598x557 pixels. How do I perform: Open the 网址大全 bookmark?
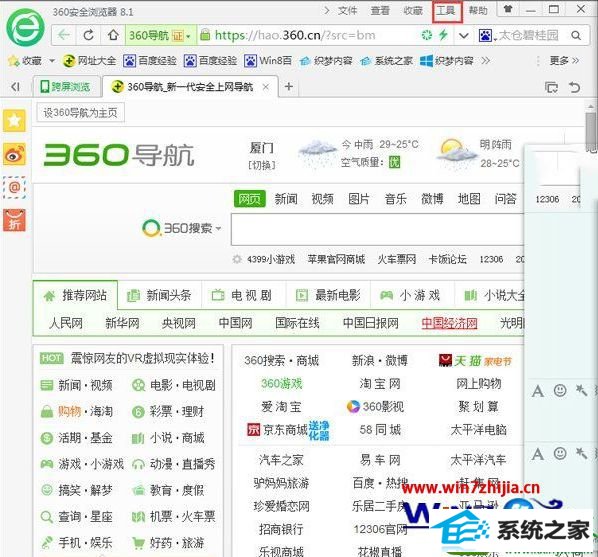pos(90,61)
